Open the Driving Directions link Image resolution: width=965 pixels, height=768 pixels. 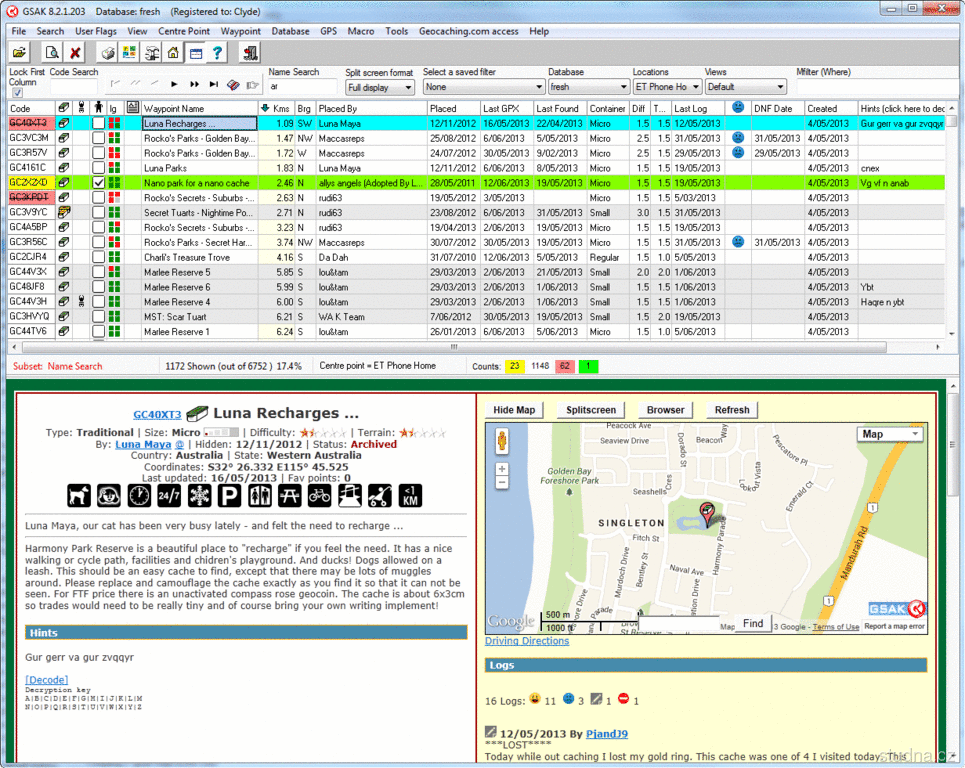click(x=527, y=641)
